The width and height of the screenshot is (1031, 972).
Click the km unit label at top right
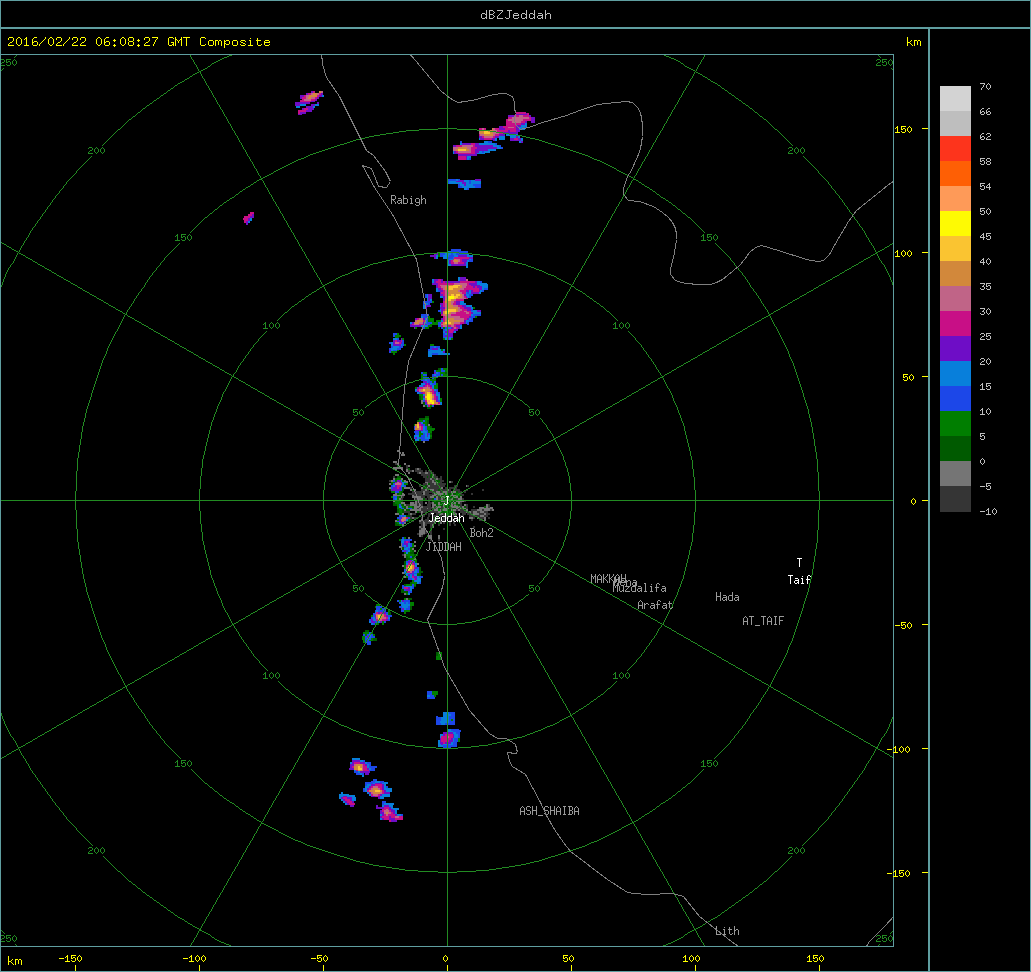point(913,41)
